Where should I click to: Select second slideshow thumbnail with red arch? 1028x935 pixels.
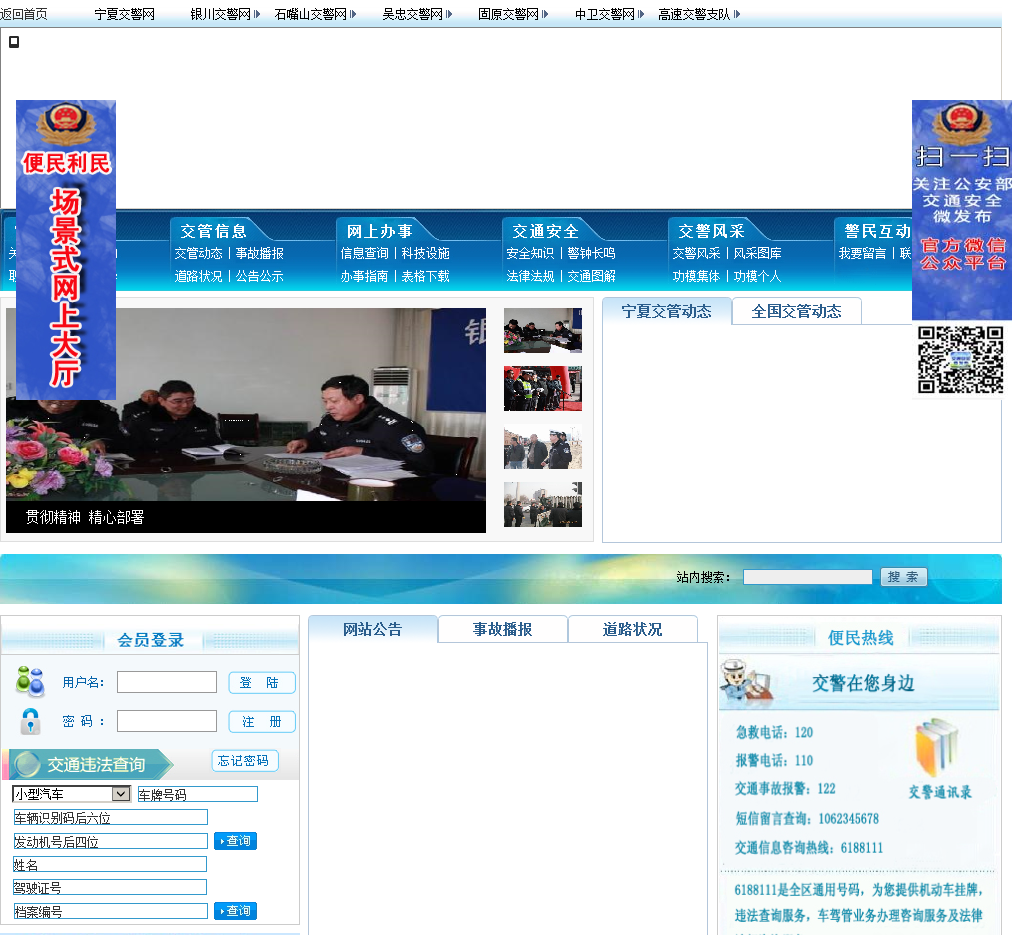pyautogui.click(x=543, y=388)
